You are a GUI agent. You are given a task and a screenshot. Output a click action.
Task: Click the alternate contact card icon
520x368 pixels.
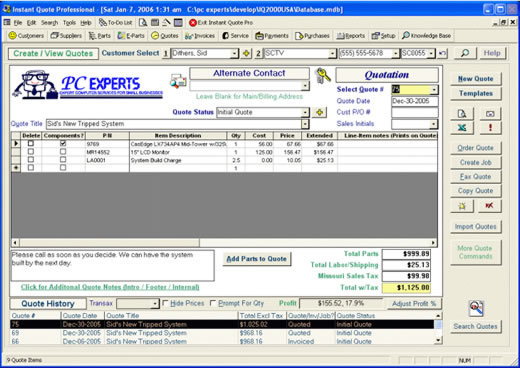point(178,81)
